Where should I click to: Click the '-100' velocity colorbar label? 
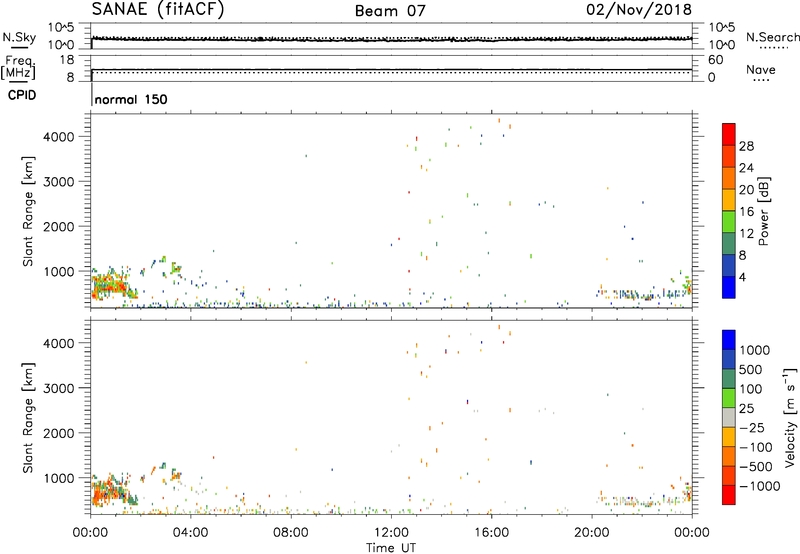pos(756,447)
